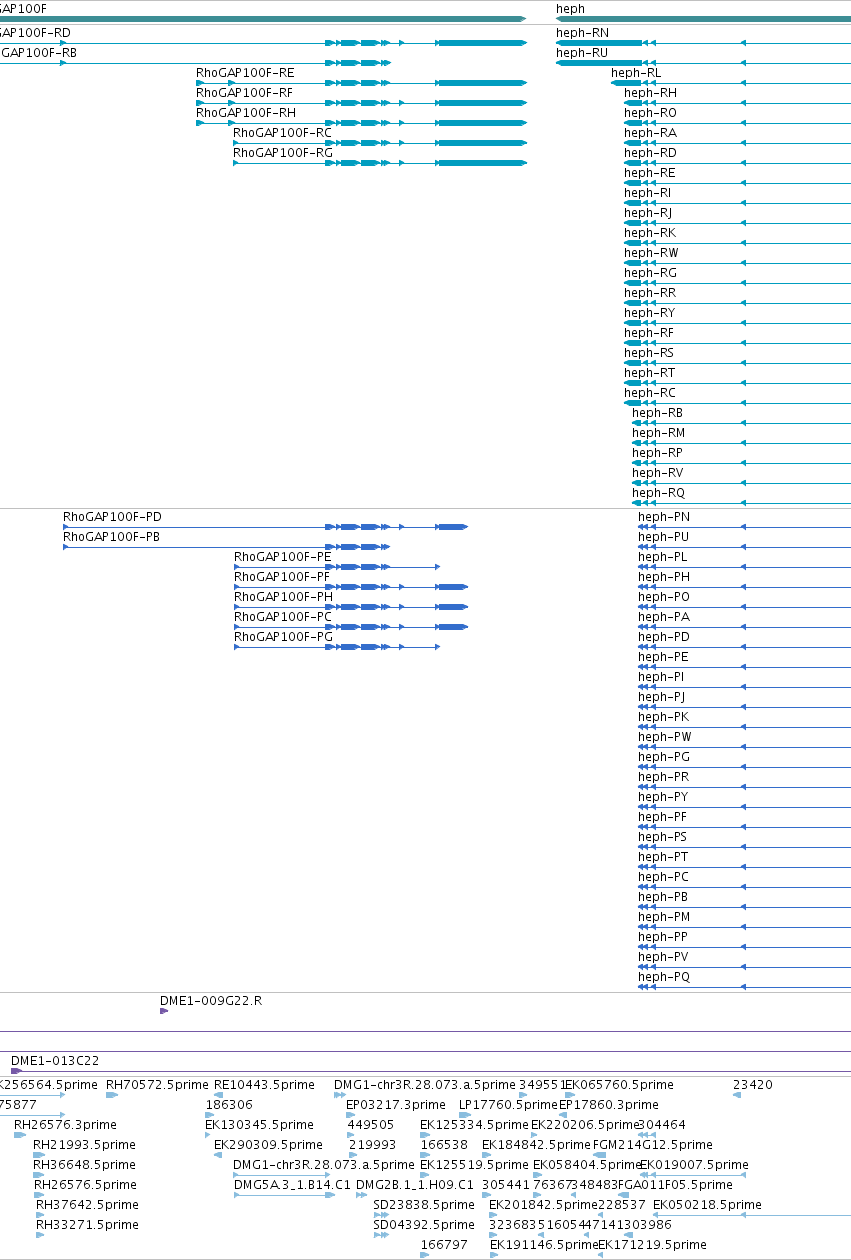Select cDNA EK191146.5prime
The width and height of the screenshot is (851, 1260).
tap(543, 1245)
